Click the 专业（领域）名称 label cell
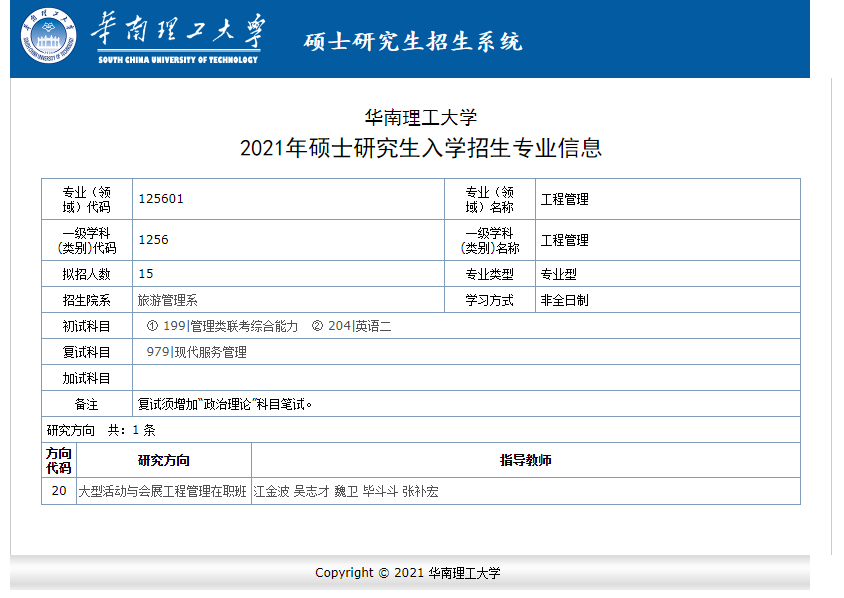 [x=490, y=199]
